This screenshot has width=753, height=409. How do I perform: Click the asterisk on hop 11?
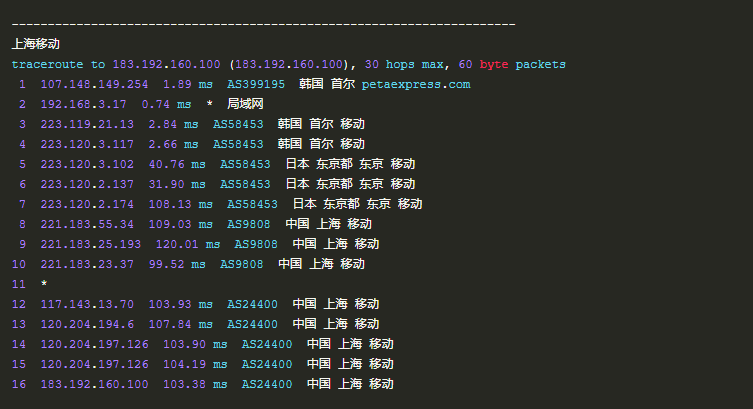pyautogui.click(x=44, y=284)
